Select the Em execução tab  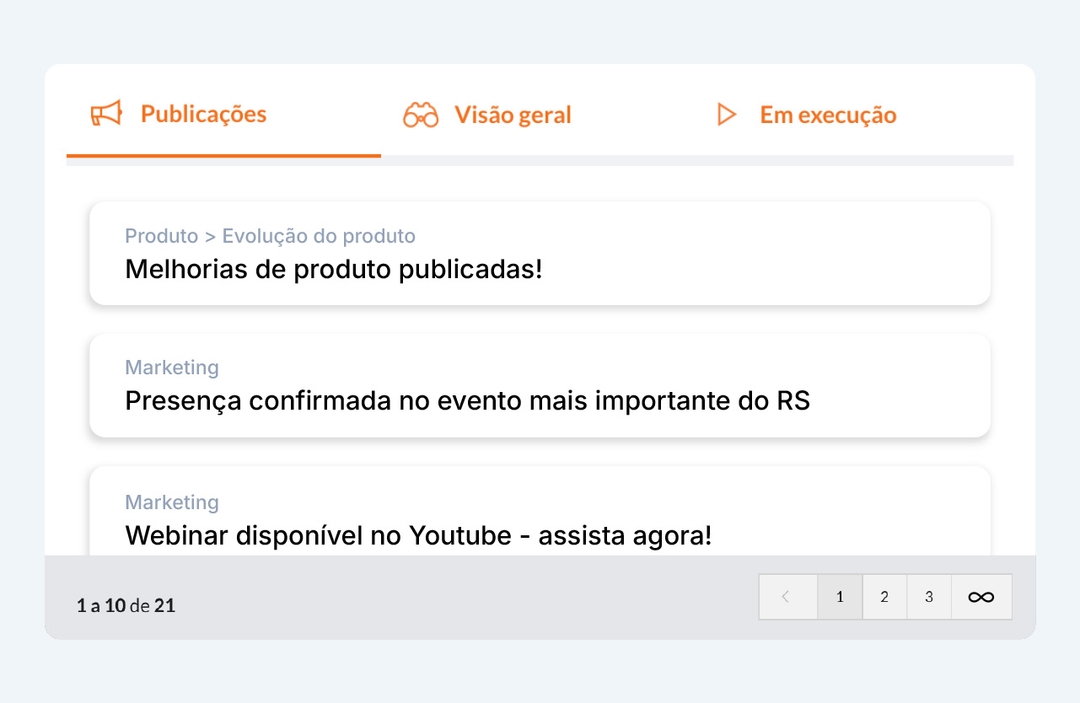pyautogui.click(x=807, y=115)
